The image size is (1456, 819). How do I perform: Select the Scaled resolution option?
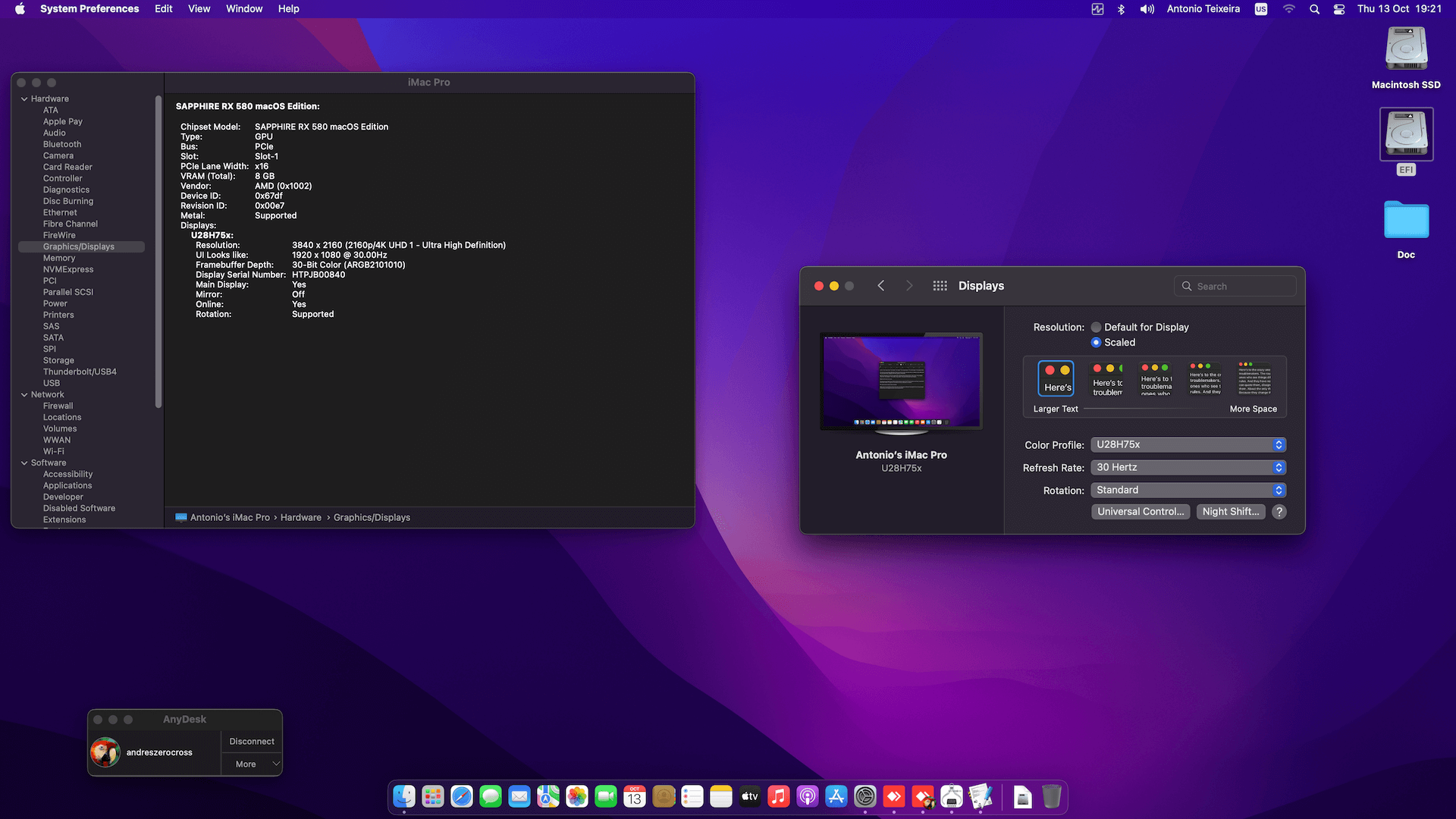[x=1096, y=343]
